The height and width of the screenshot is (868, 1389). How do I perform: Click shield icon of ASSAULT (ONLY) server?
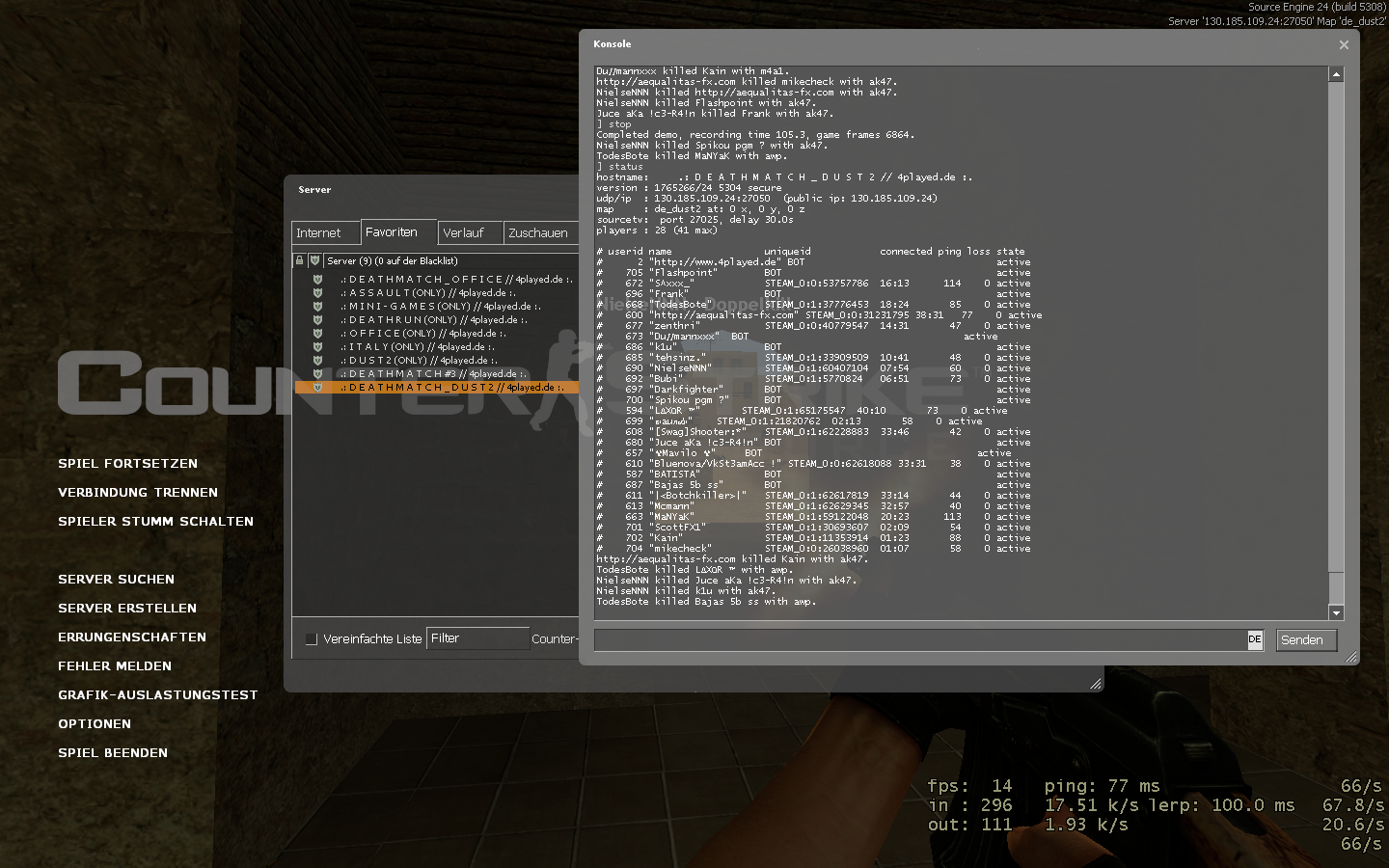pos(317,293)
